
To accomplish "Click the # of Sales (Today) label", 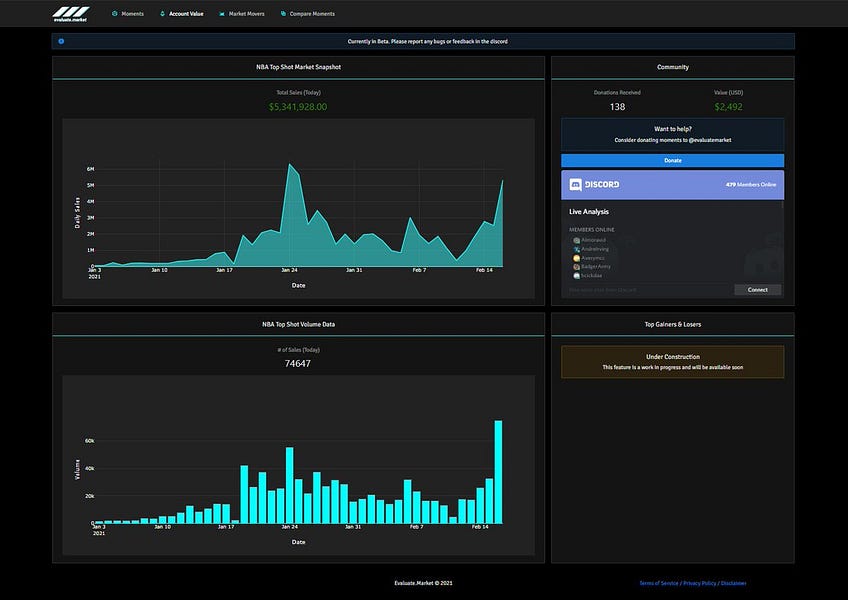I will [299, 350].
